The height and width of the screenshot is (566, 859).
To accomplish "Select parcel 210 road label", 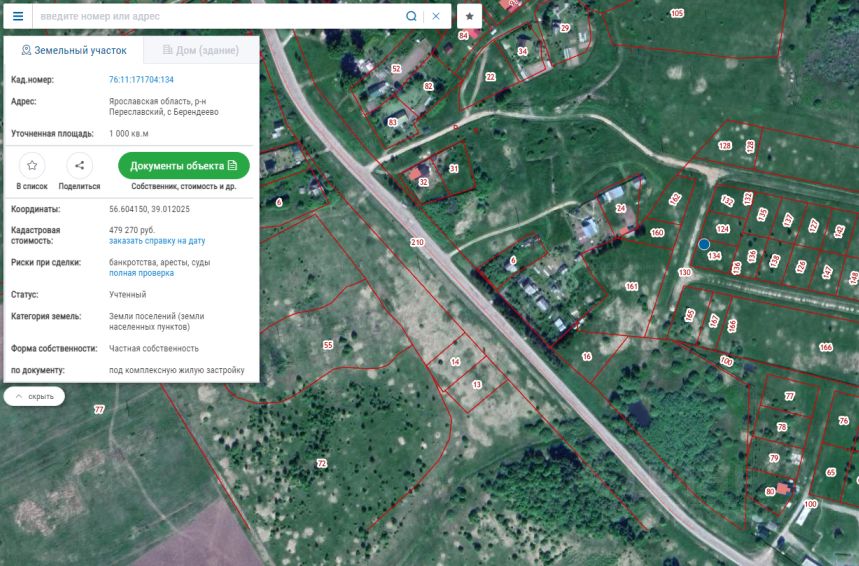I will click(x=417, y=242).
